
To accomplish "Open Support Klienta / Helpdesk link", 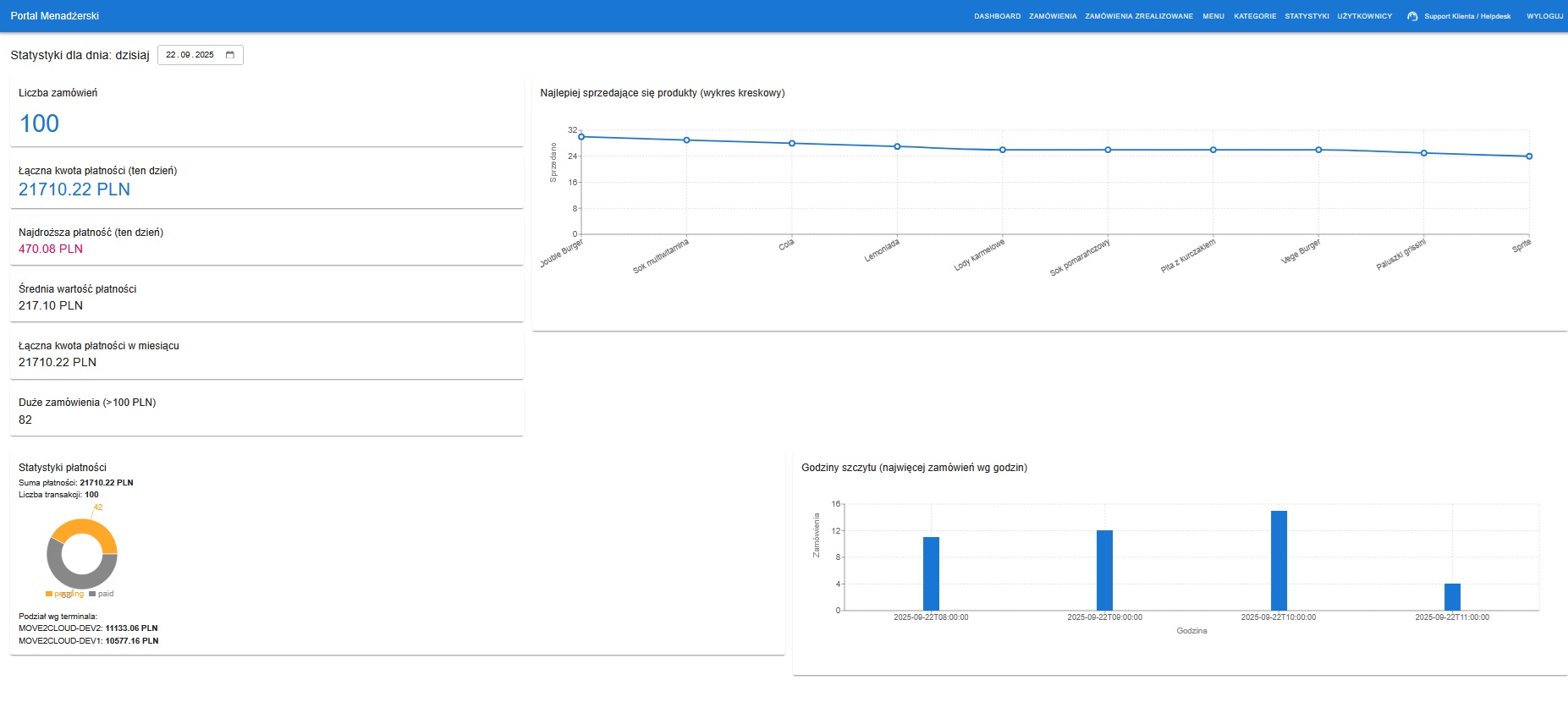I will pyautogui.click(x=1466, y=16).
